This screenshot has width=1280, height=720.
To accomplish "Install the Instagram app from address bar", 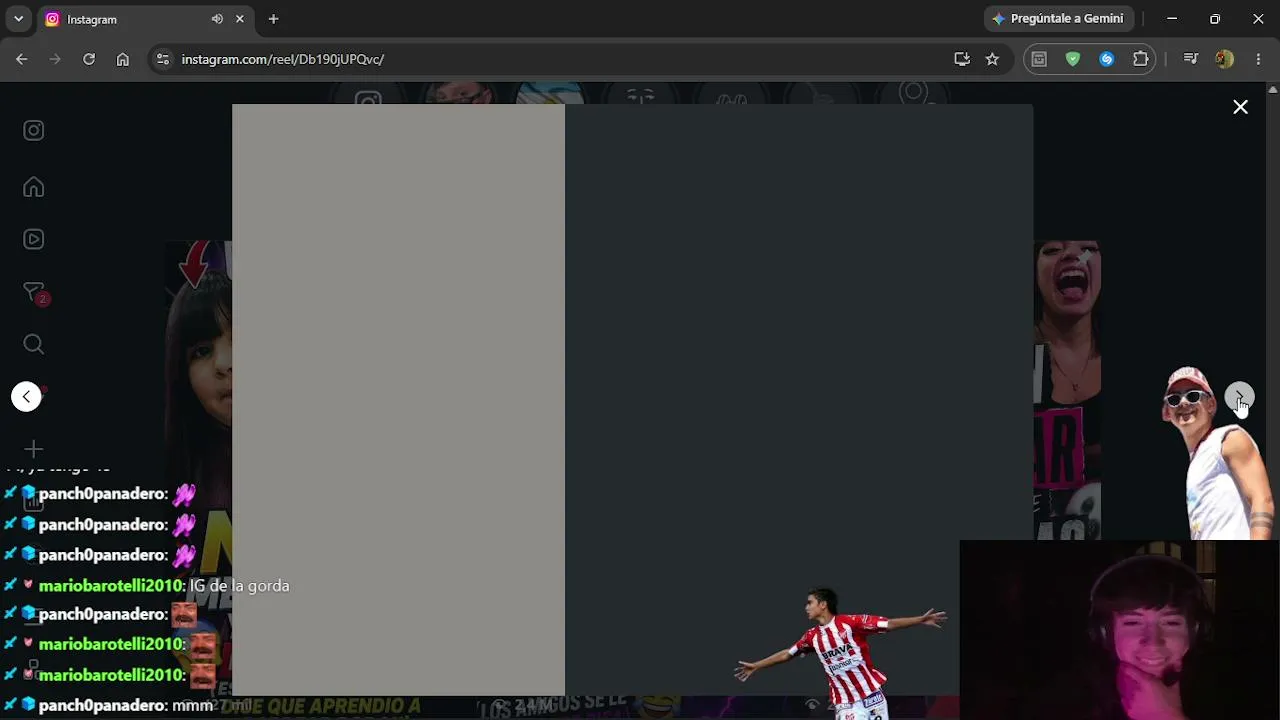I will point(962,59).
